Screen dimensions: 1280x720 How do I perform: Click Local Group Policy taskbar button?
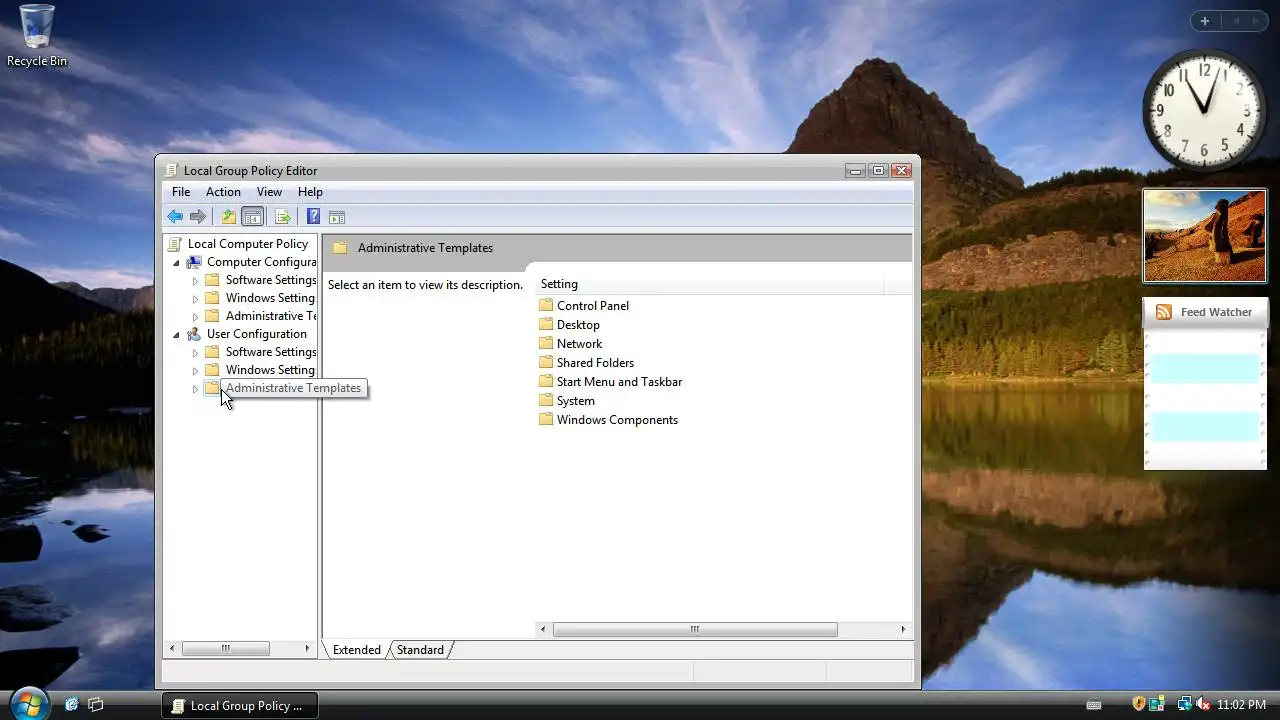[x=240, y=705]
